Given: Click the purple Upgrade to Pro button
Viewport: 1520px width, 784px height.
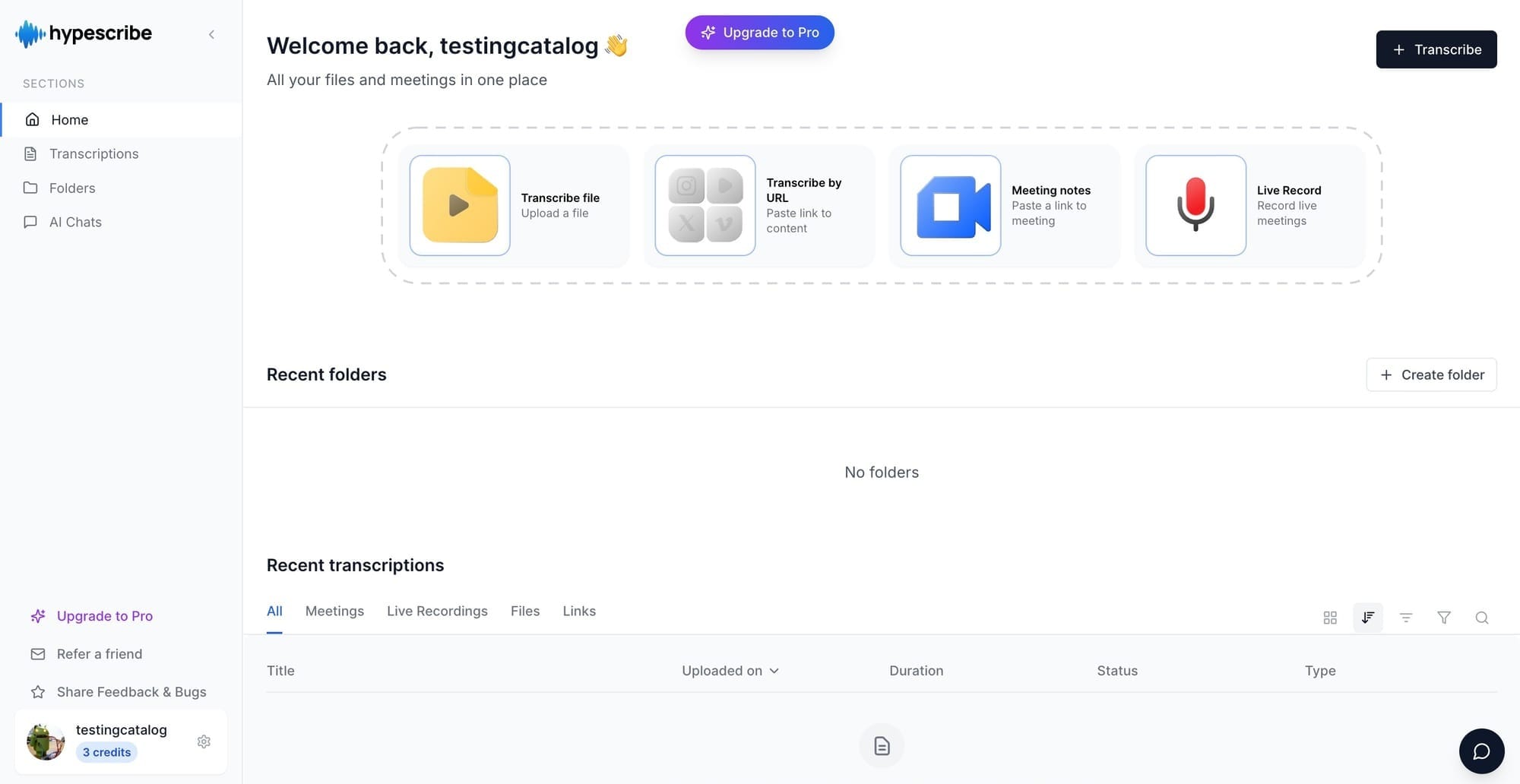Looking at the screenshot, I should [x=759, y=33].
